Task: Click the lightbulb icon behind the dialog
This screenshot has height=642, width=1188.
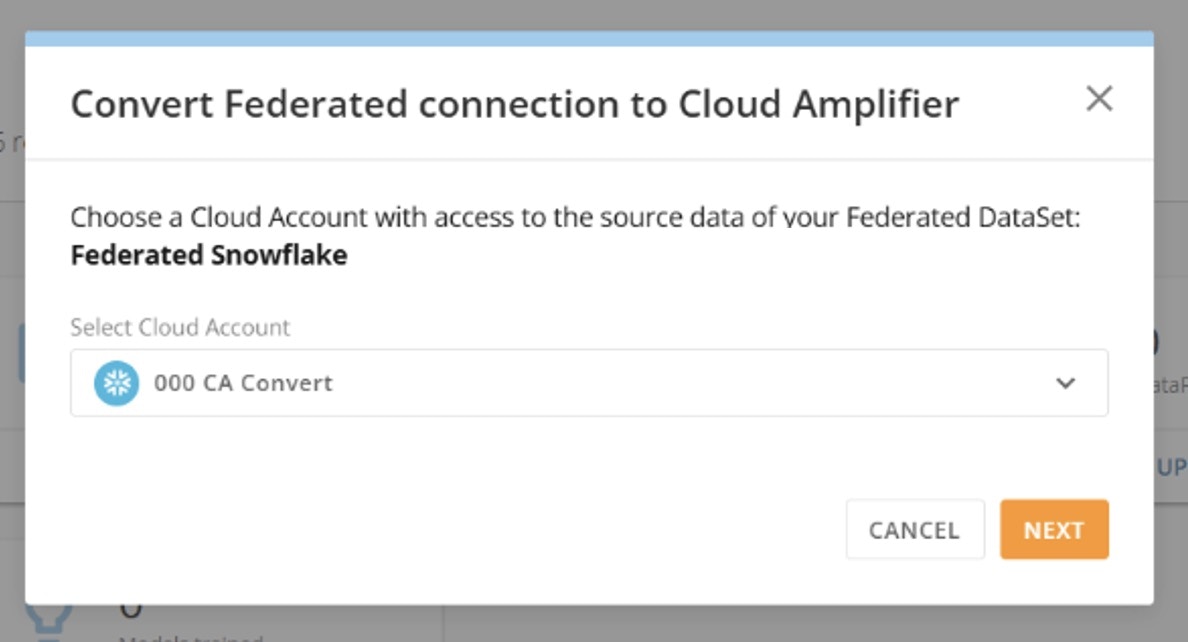Action: click(x=48, y=622)
